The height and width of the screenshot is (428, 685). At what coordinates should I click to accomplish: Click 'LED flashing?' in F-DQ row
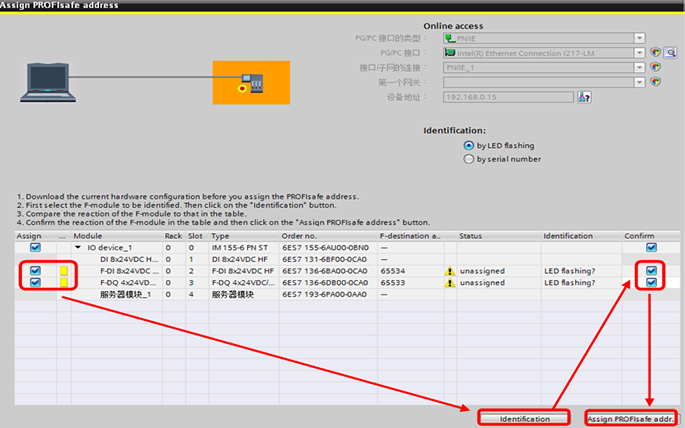point(570,283)
